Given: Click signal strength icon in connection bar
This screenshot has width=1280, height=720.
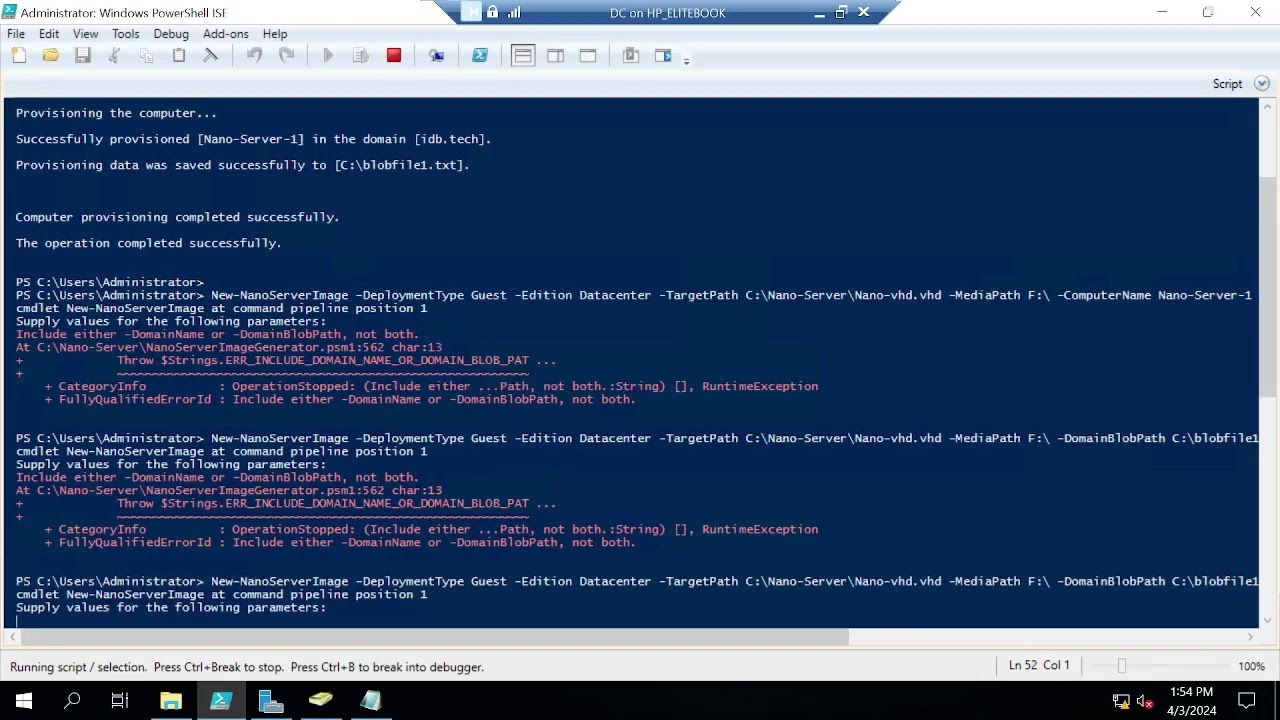Looking at the screenshot, I should coord(514,13).
